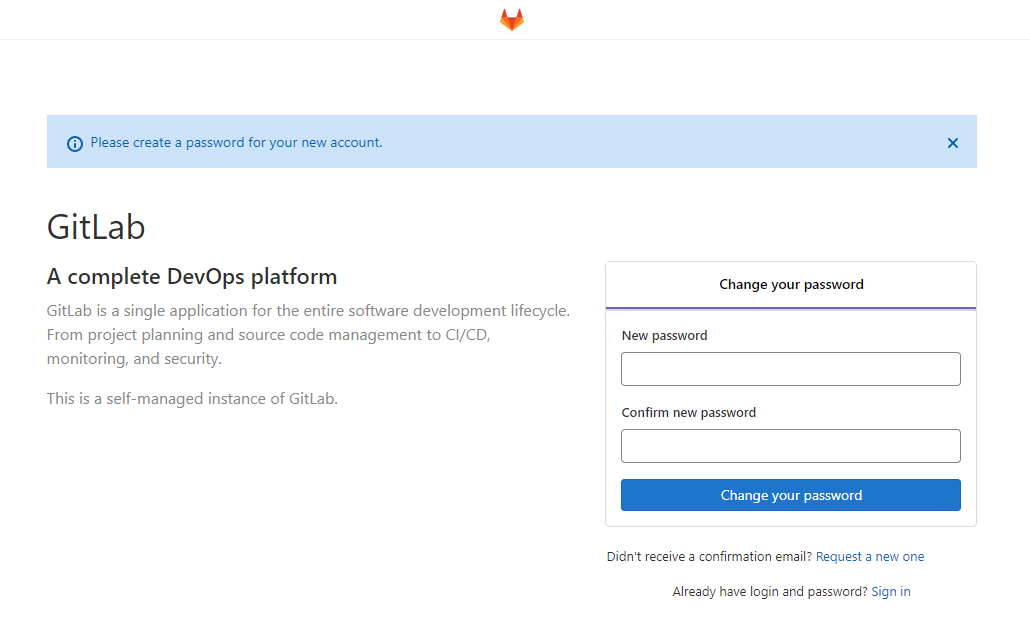Viewport: 1030px width, 630px height.
Task: Click the 'Confirm new password' field label
Action: [688, 412]
